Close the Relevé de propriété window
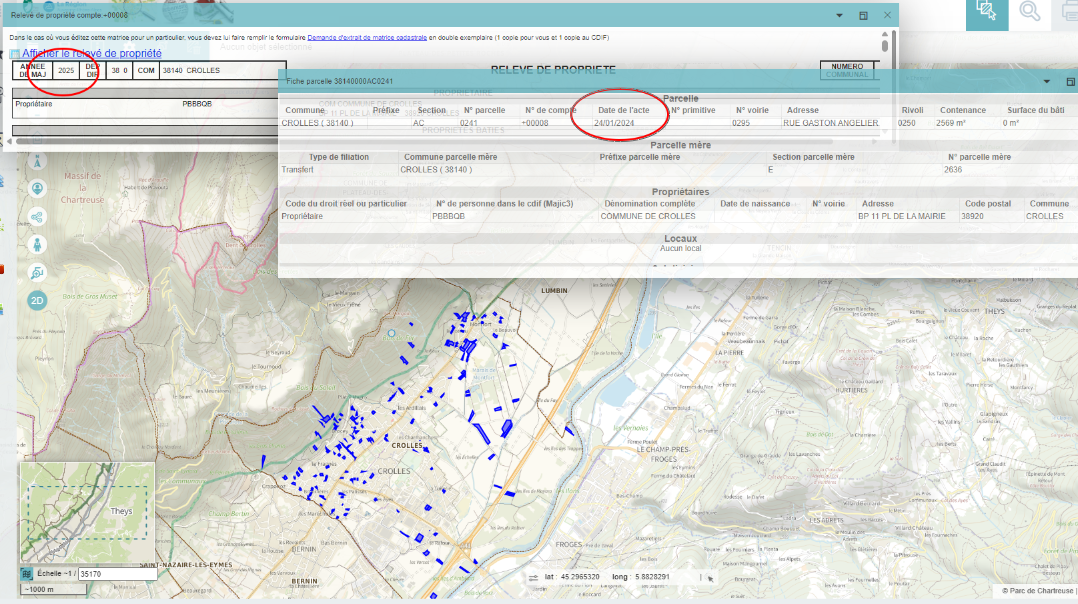 click(x=888, y=15)
